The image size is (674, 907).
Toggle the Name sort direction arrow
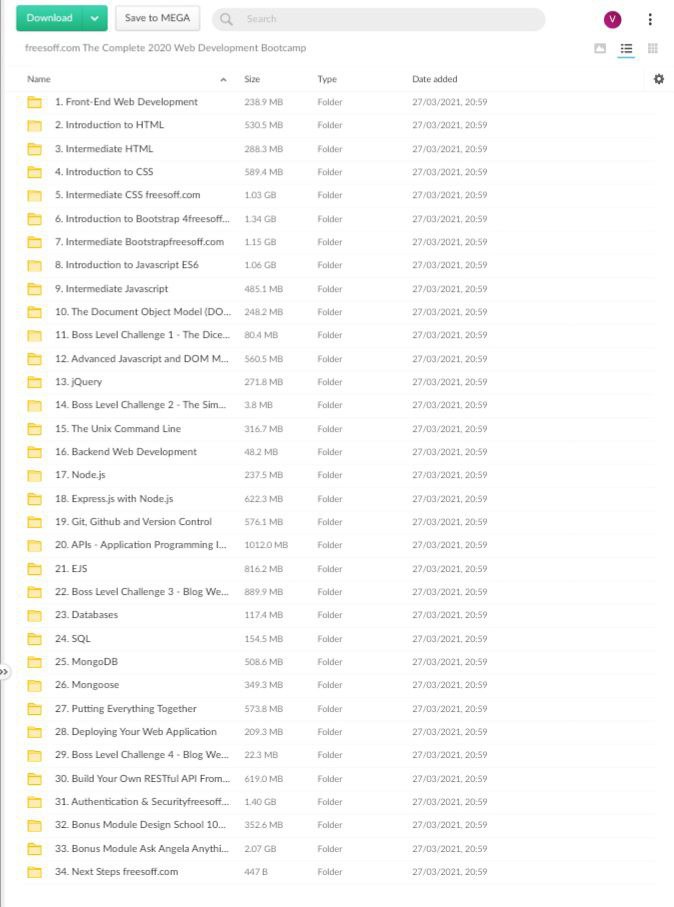[223, 79]
